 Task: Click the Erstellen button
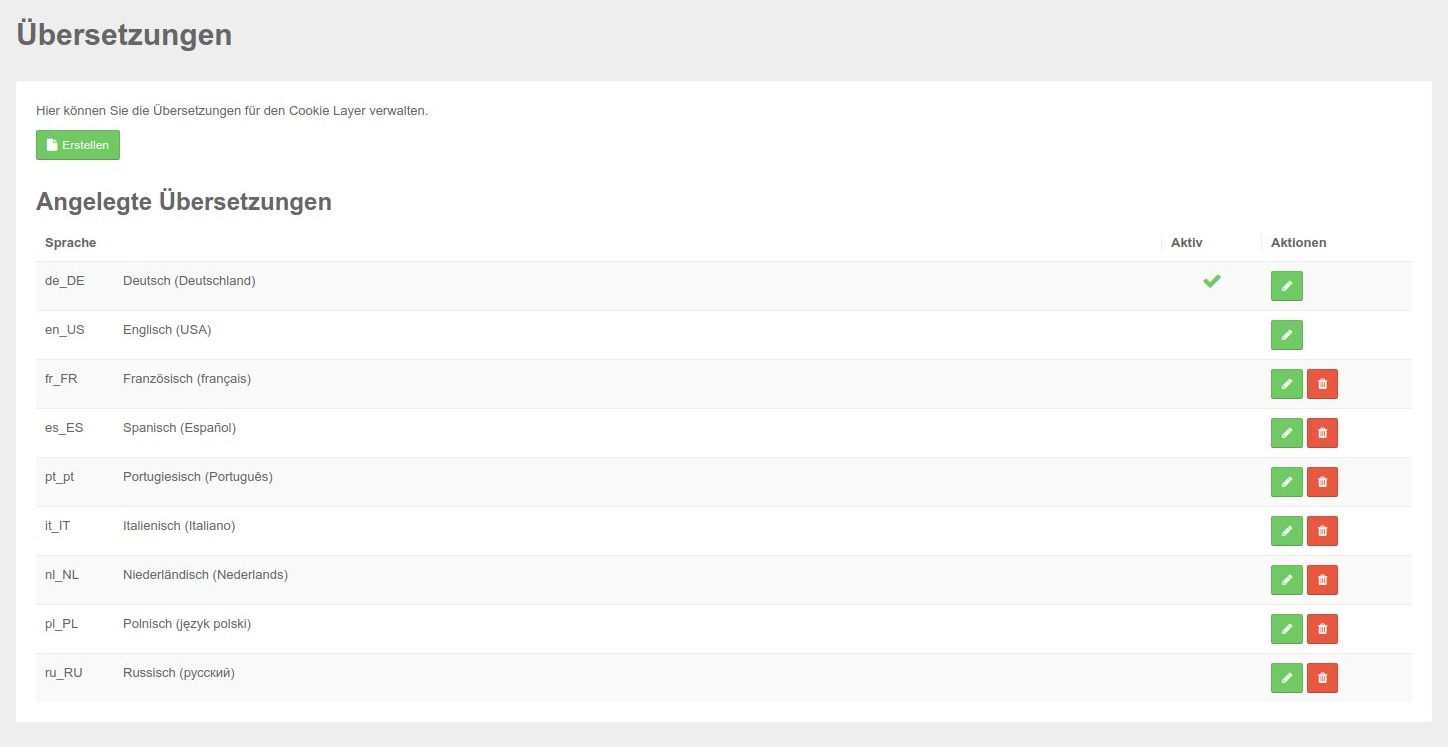tap(78, 145)
